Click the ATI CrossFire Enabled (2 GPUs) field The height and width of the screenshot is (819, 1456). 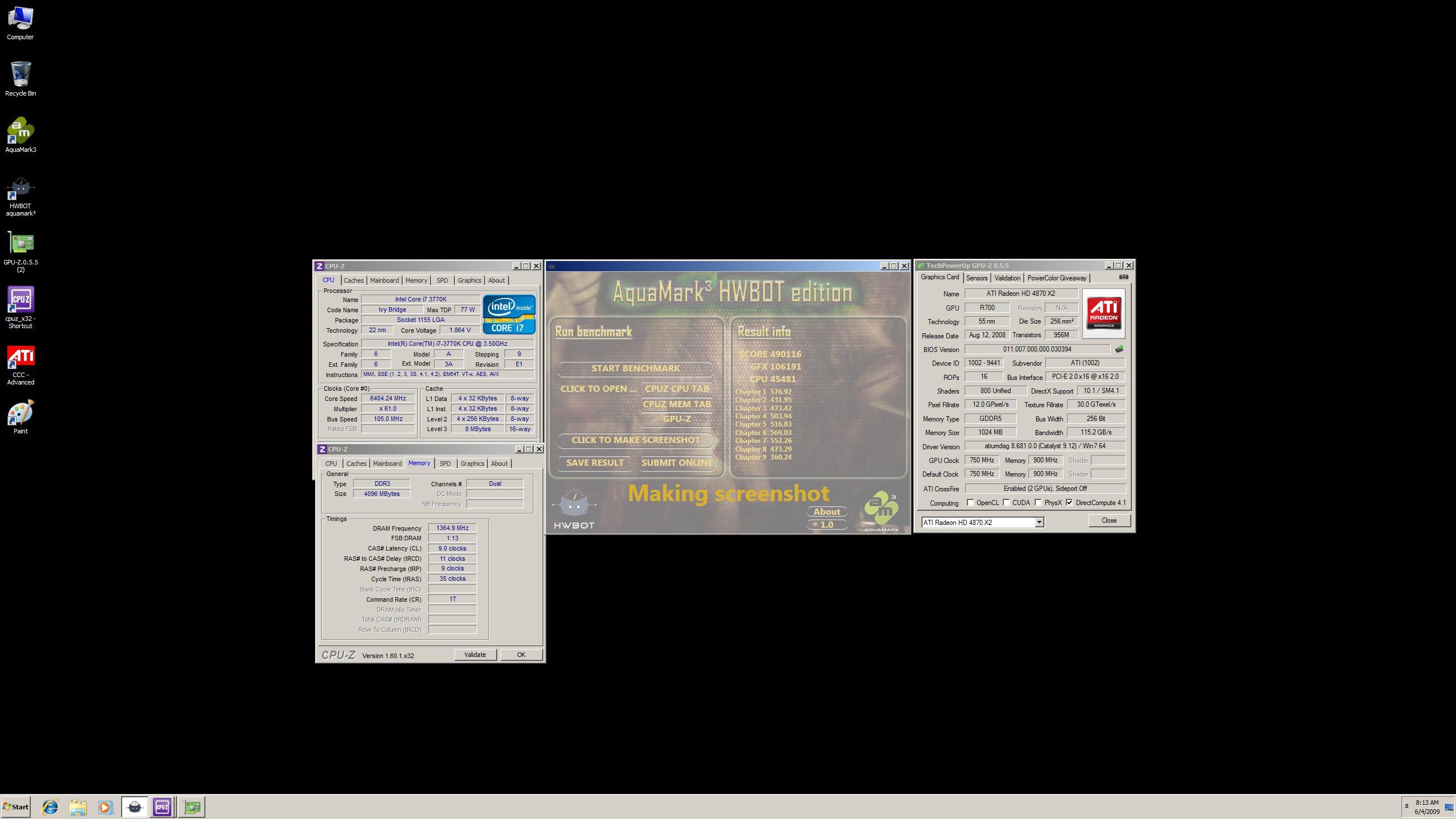tap(1045, 489)
